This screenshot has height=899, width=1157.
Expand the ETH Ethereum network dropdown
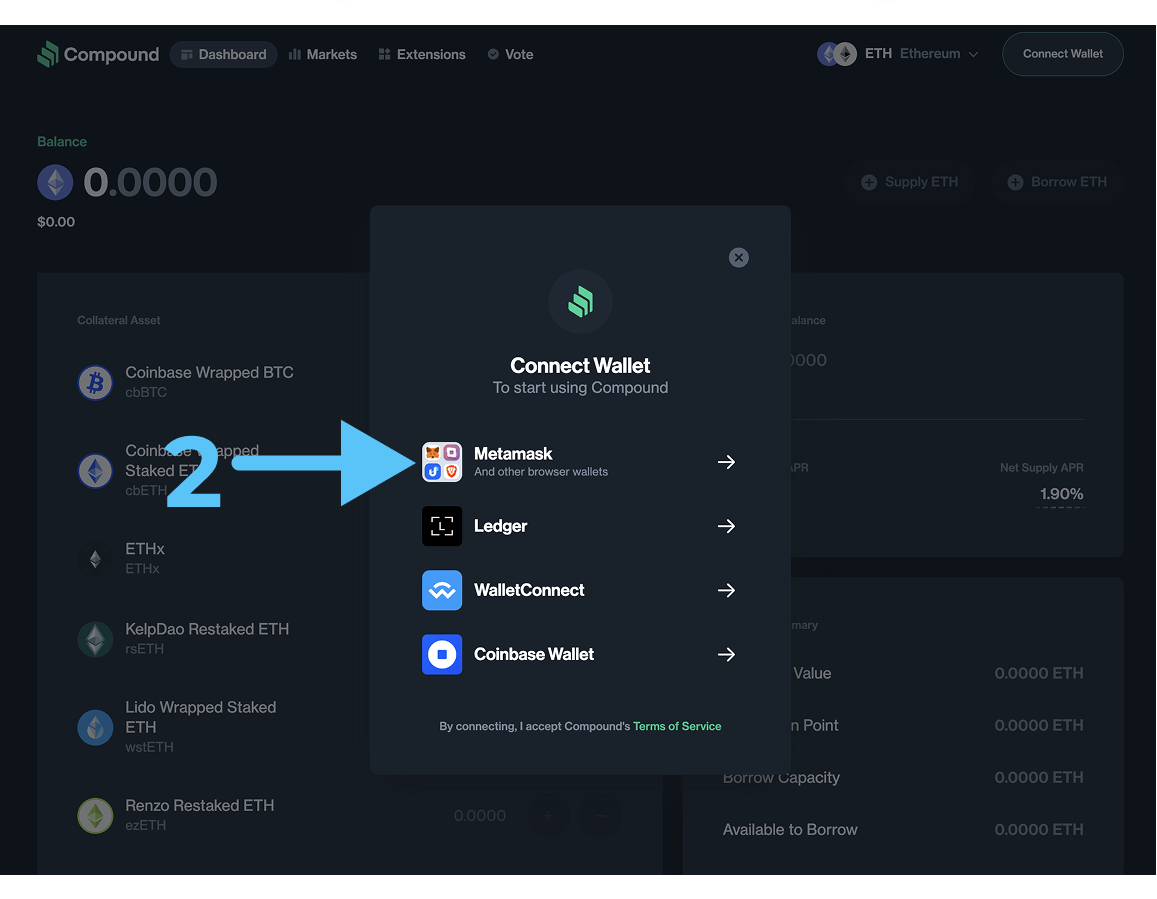click(898, 54)
